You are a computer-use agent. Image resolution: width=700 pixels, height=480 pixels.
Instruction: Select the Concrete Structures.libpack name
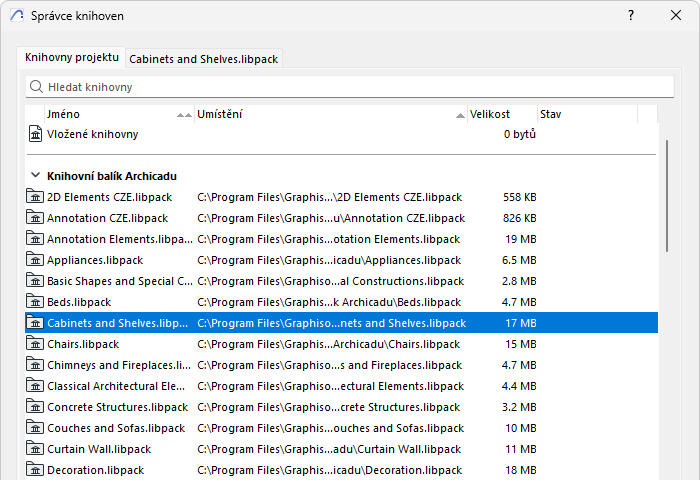point(117,407)
